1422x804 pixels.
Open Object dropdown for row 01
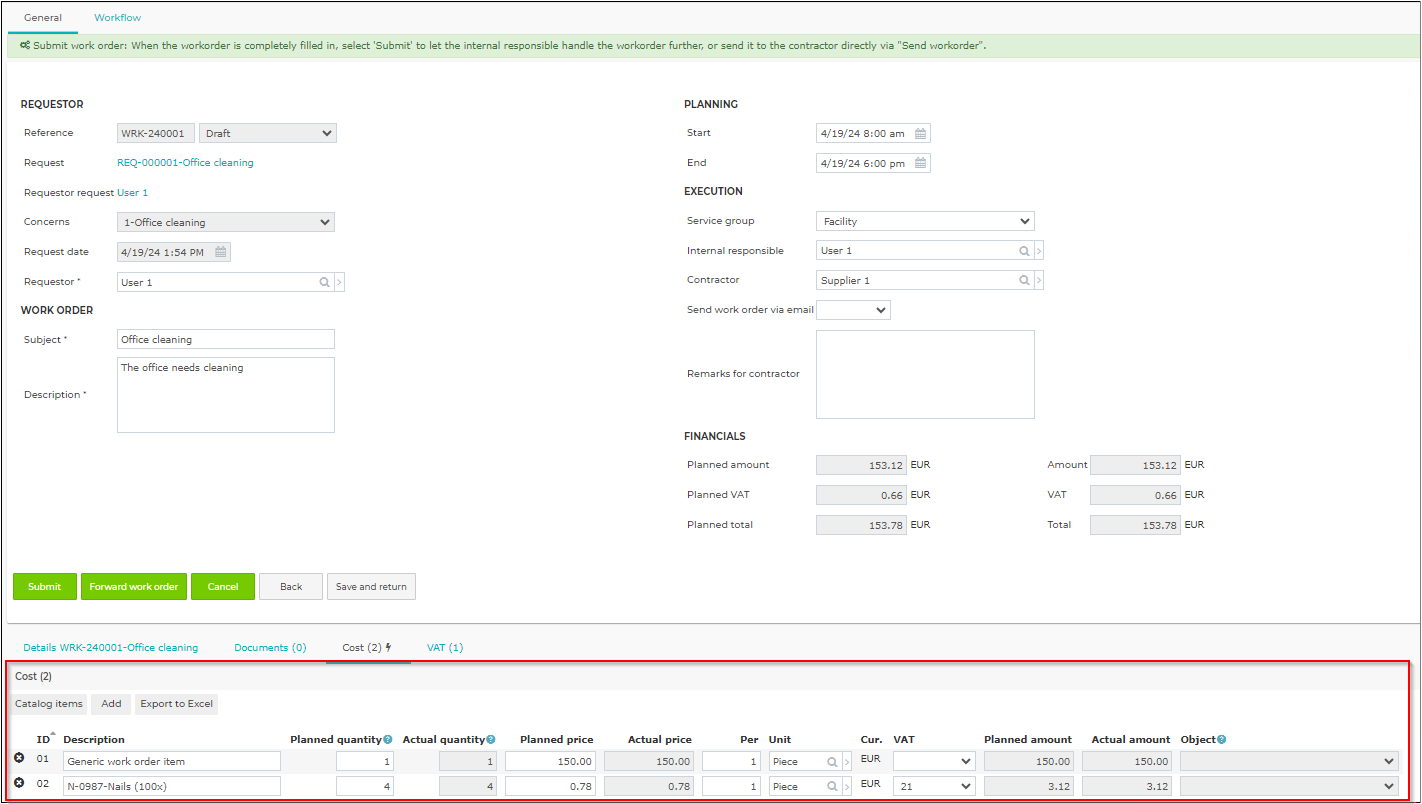tap(1289, 761)
